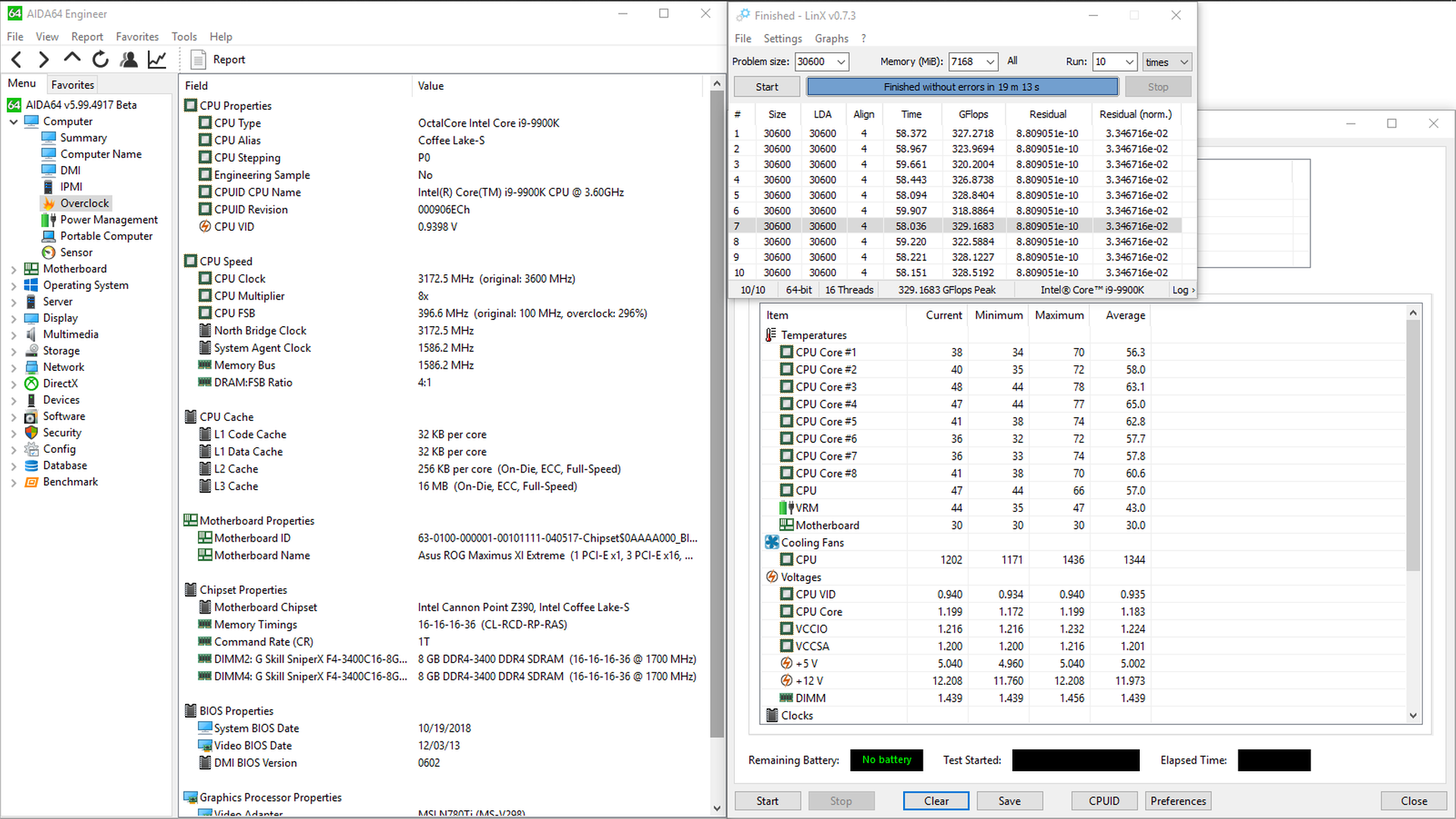
Task: Click the Database icon in tree
Action: pyautogui.click(x=31, y=466)
